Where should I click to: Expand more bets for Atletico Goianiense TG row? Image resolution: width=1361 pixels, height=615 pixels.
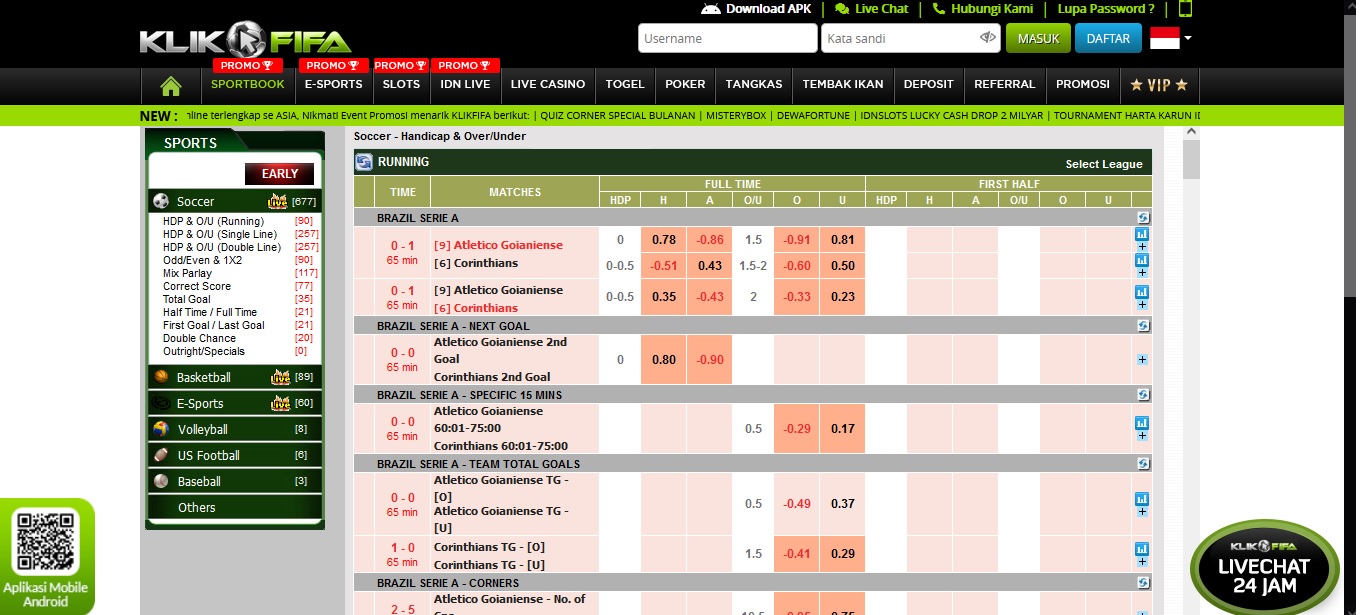[1142, 510]
